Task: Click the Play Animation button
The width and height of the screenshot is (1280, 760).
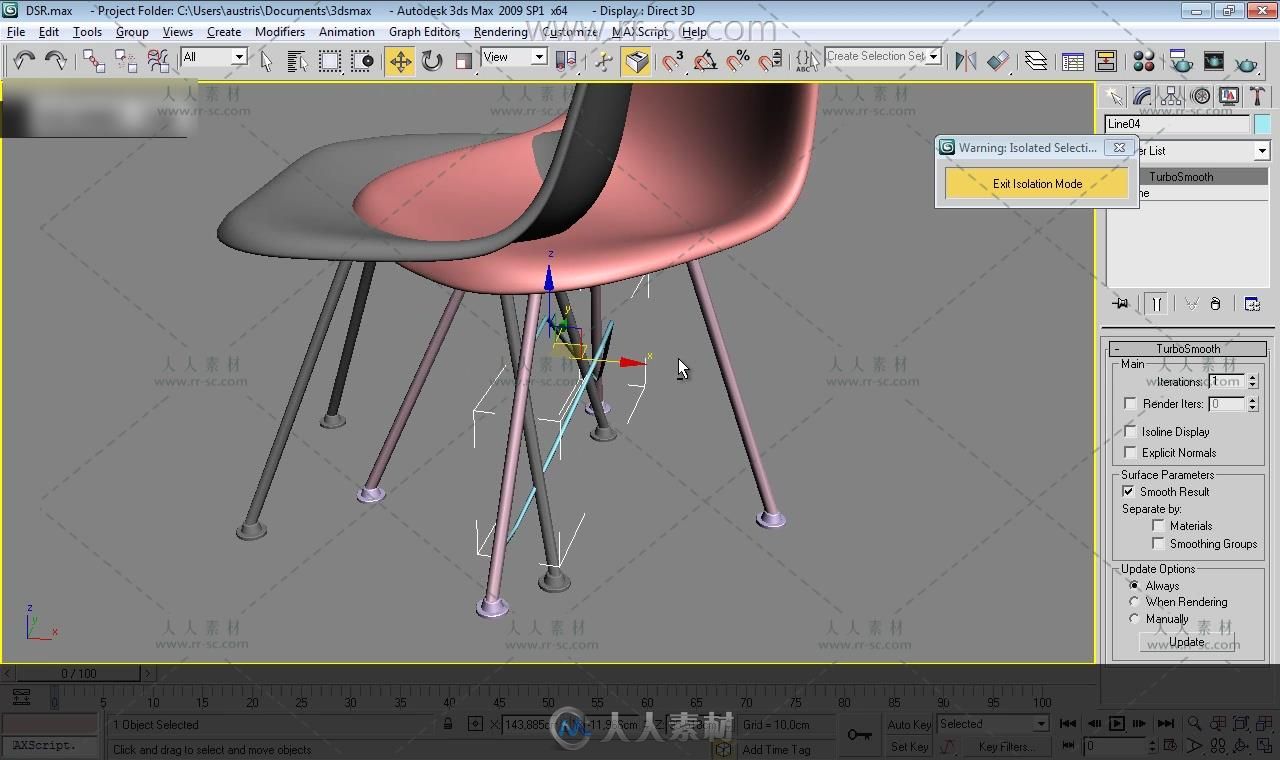Action: tap(1117, 724)
